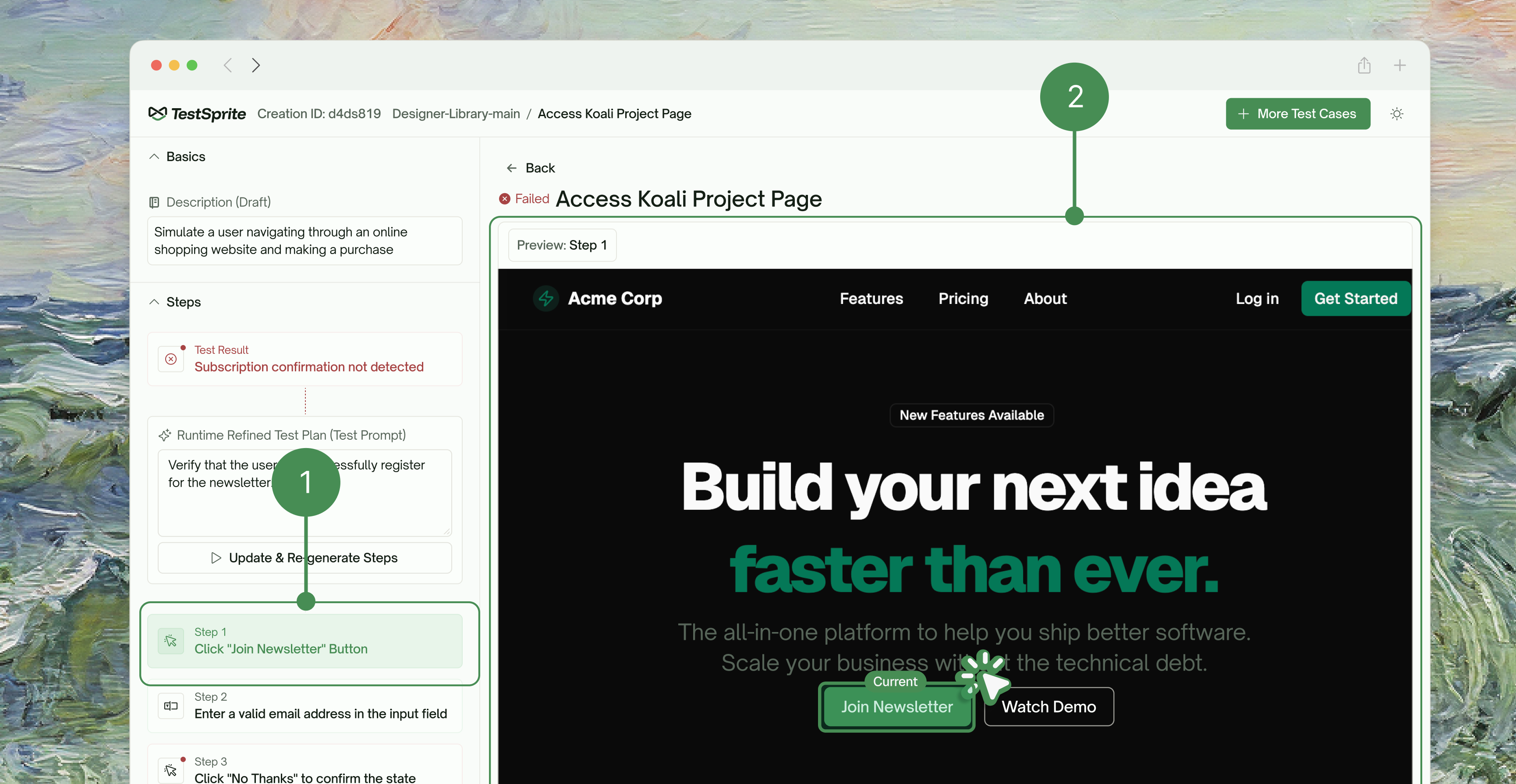Click the Runtime Refined Test Plan text area
This screenshot has width=1516, height=784.
point(305,493)
